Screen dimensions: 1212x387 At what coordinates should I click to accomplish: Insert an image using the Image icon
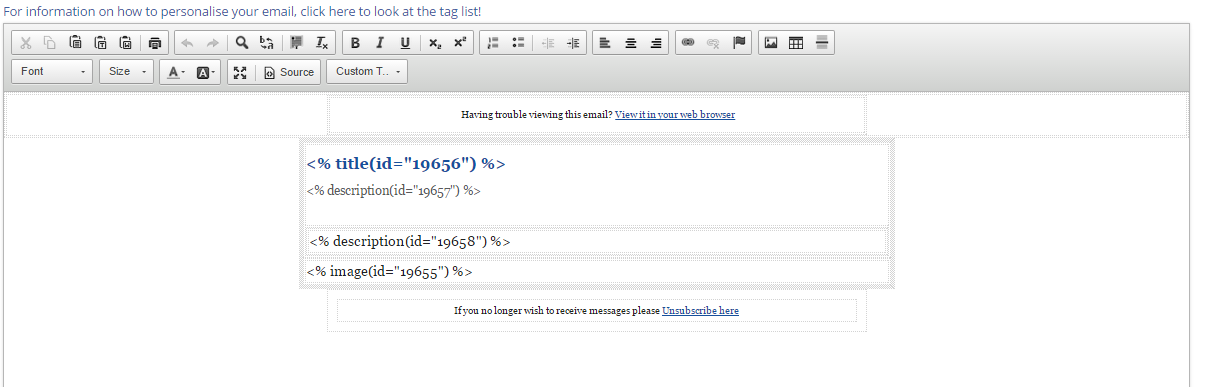click(x=771, y=43)
